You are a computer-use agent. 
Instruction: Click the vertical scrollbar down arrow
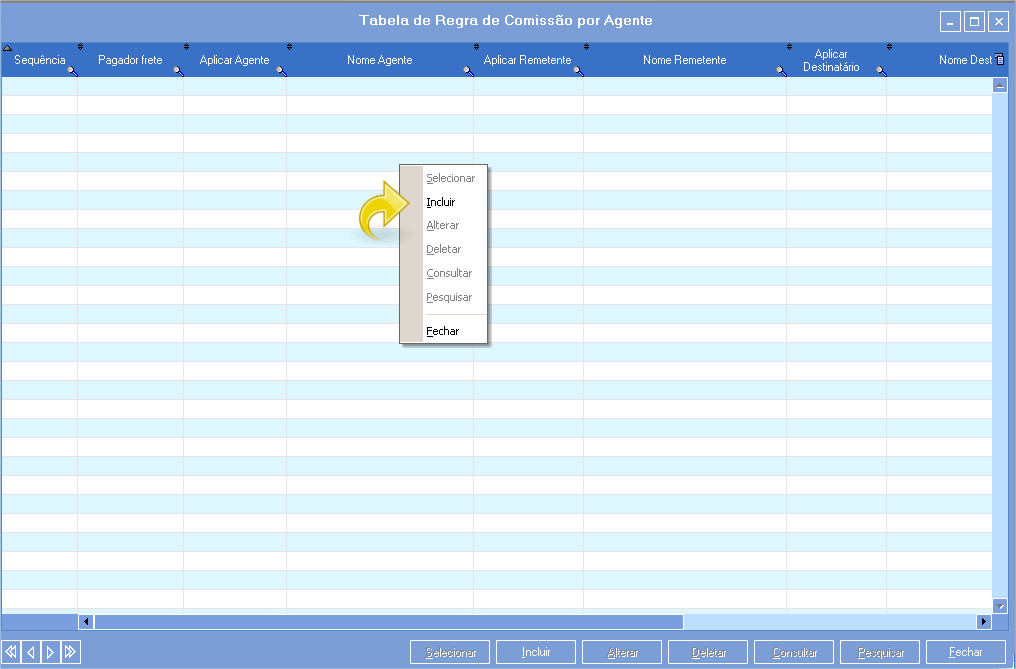(1000, 606)
